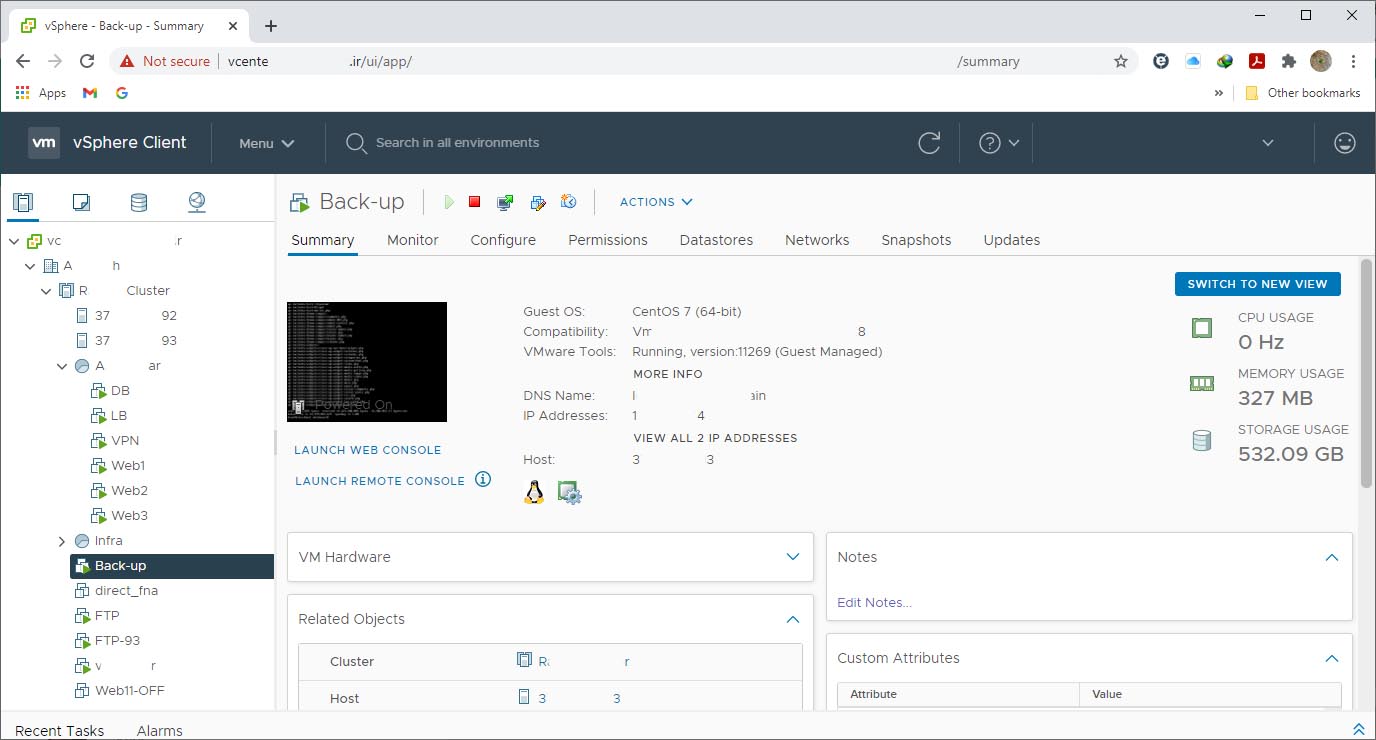1376x740 pixels.
Task: Click remote console info icon
Action: pos(483,479)
